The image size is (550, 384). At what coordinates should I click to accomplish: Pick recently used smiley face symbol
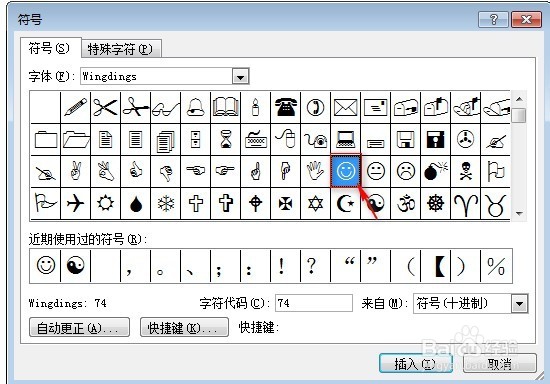[x=46, y=265]
